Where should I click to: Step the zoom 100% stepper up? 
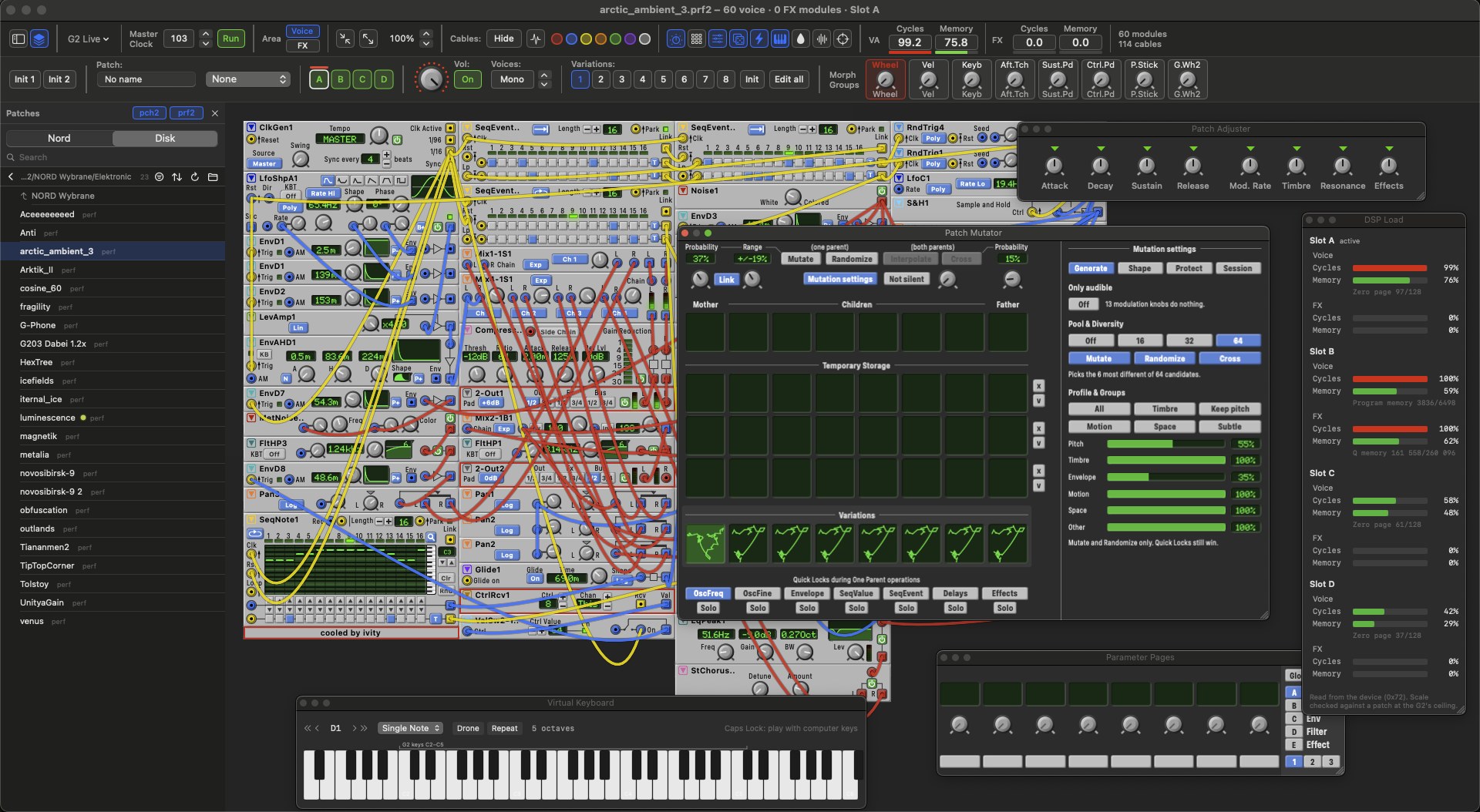coord(426,34)
